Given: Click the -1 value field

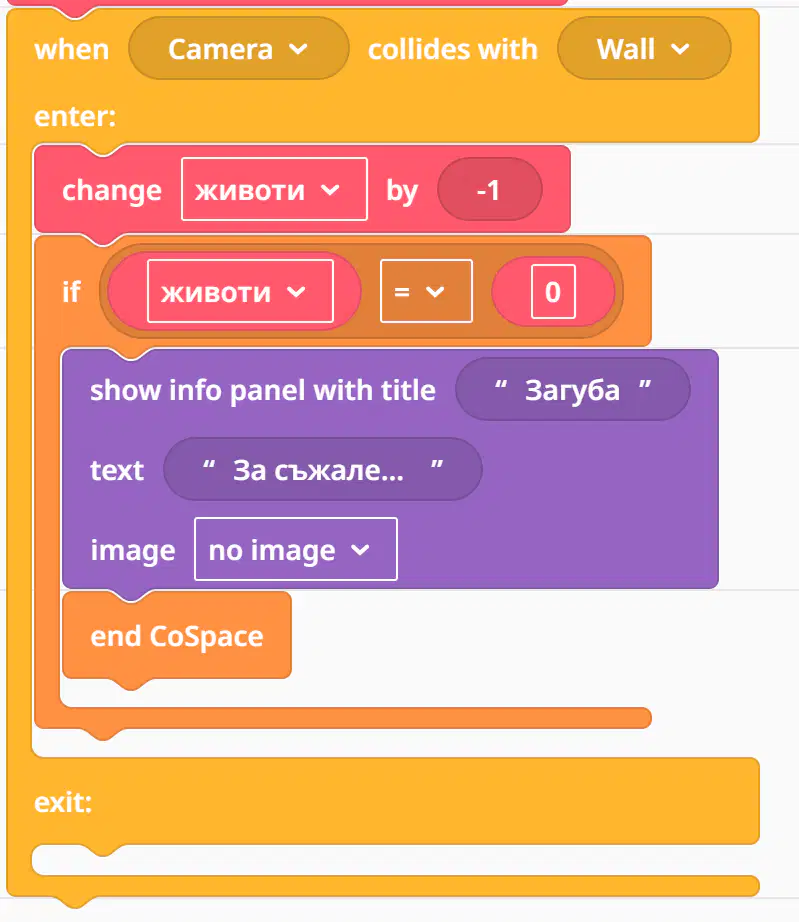Looking at the screenshot, I should click(490, 189).
